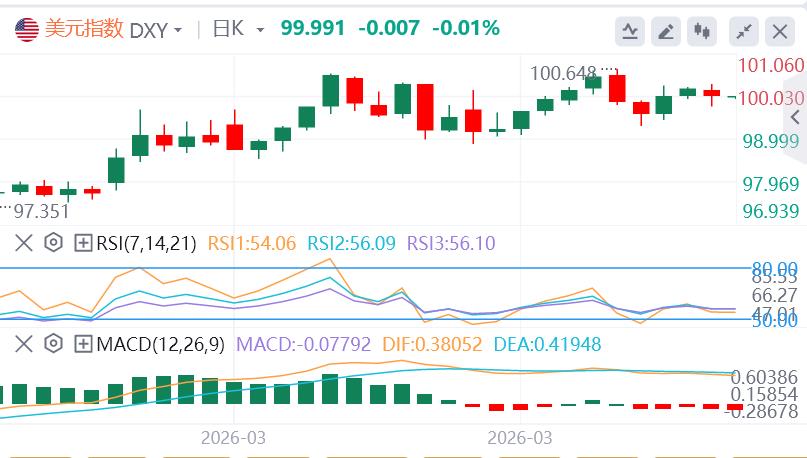Screen dimensions: 807x458
Task: Select the pencil drawing tool
Action: [x=666, y=31]
